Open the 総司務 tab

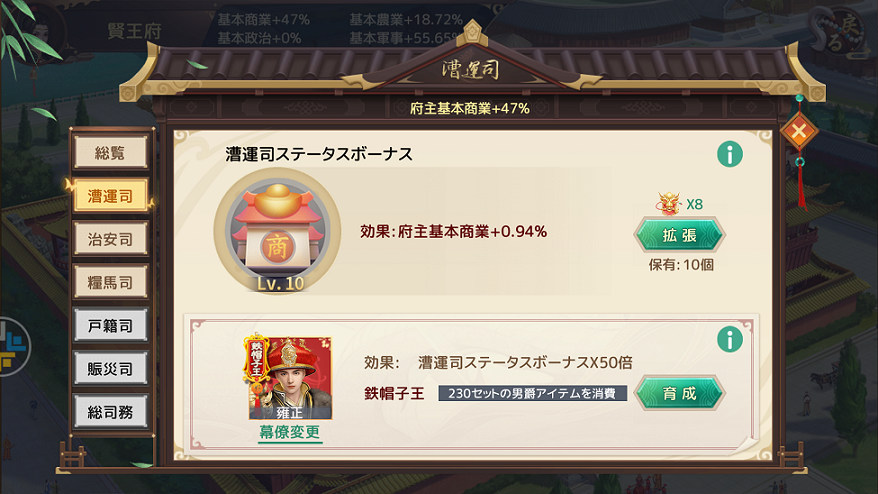tap(110, 412)
